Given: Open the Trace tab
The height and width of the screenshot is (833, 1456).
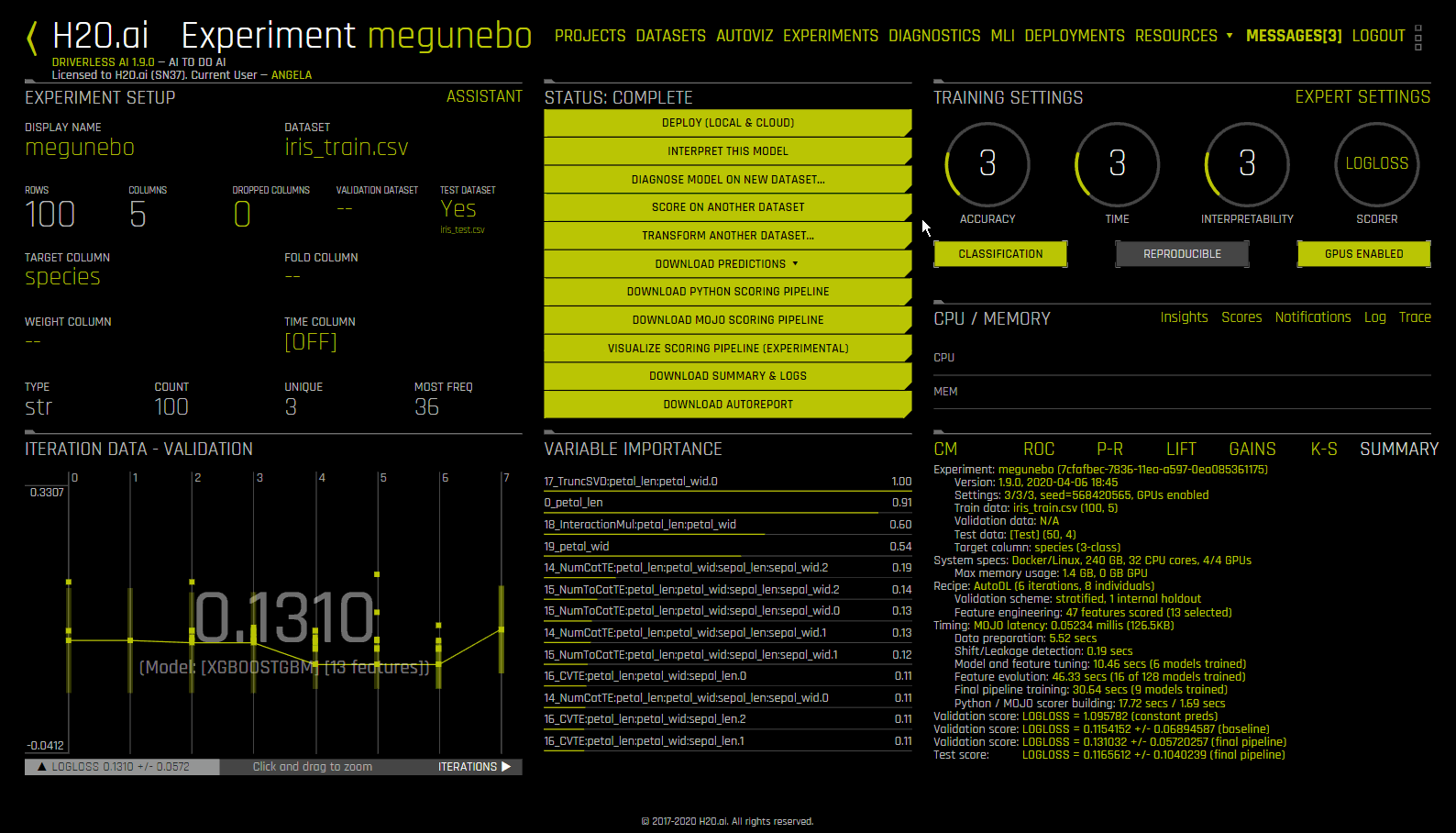Looking at the screenshot, I should pyautogui.click(x=1415, y=317).
